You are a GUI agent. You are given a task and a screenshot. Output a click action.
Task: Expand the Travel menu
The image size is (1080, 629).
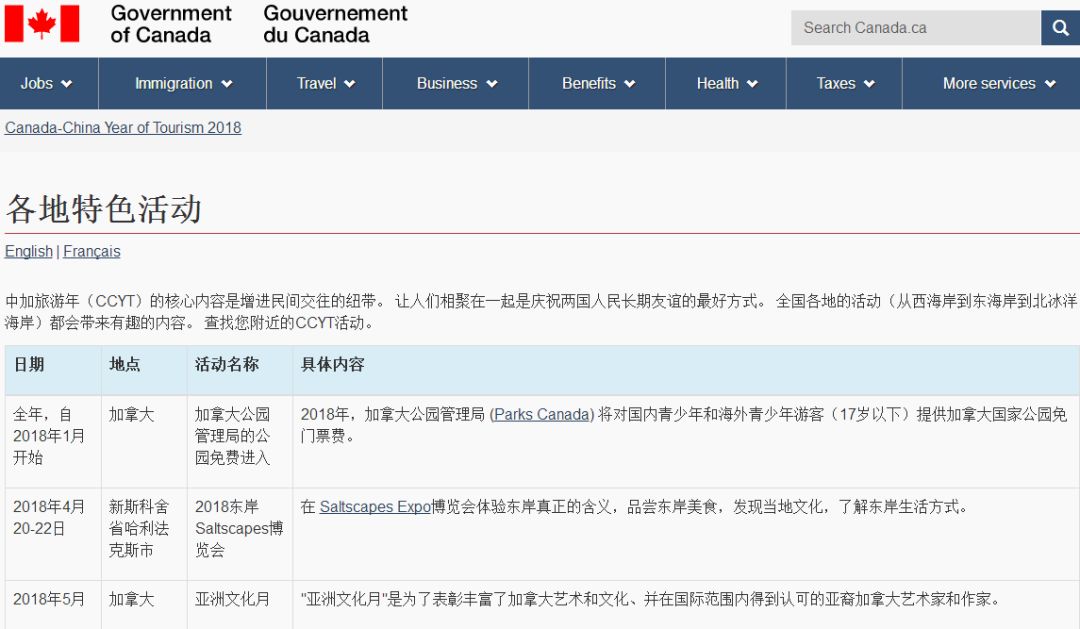325,84
